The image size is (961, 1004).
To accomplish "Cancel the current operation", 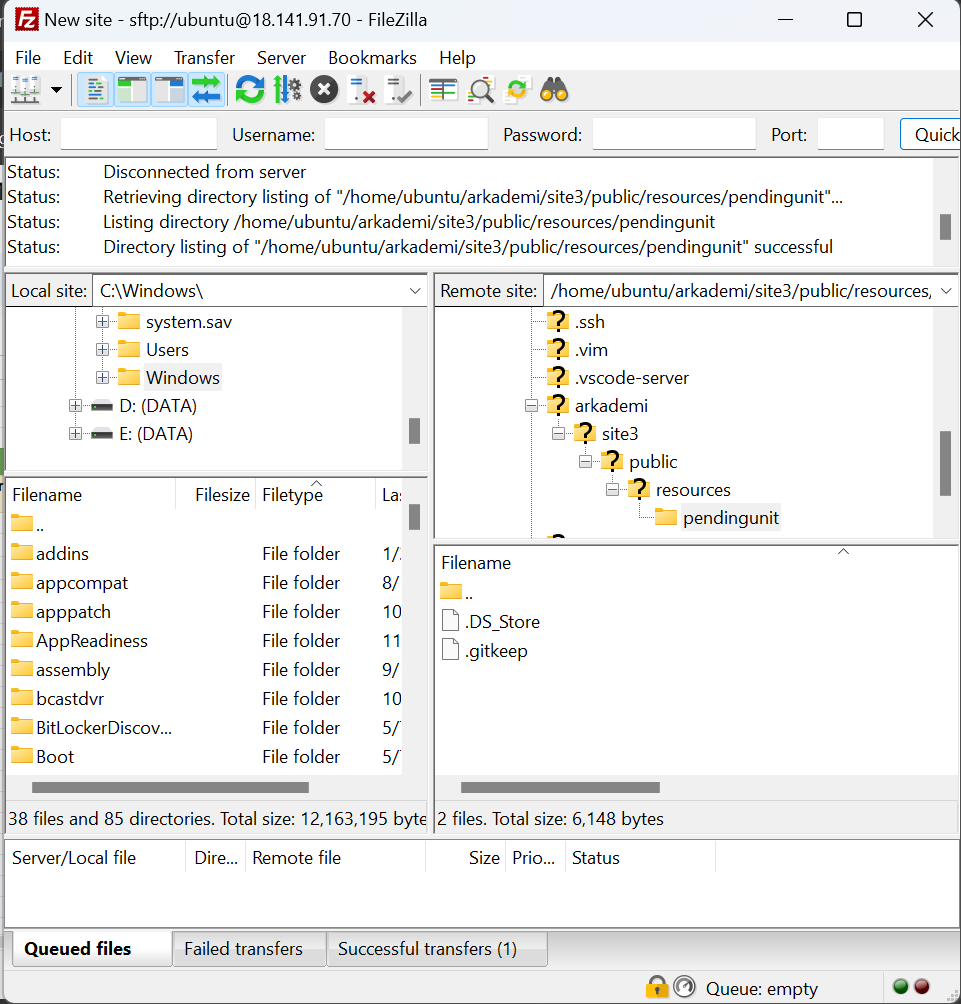I will tap(323, 89).
